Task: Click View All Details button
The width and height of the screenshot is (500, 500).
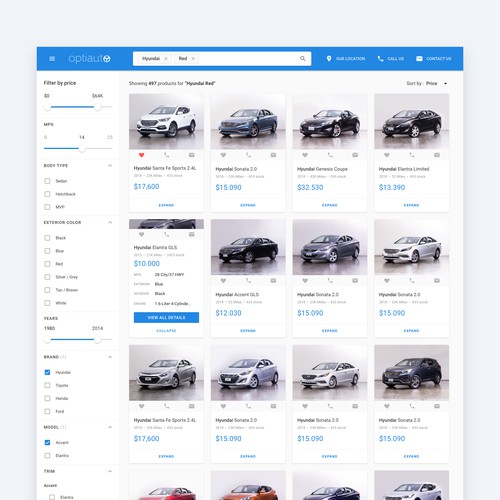Action: 166,317
